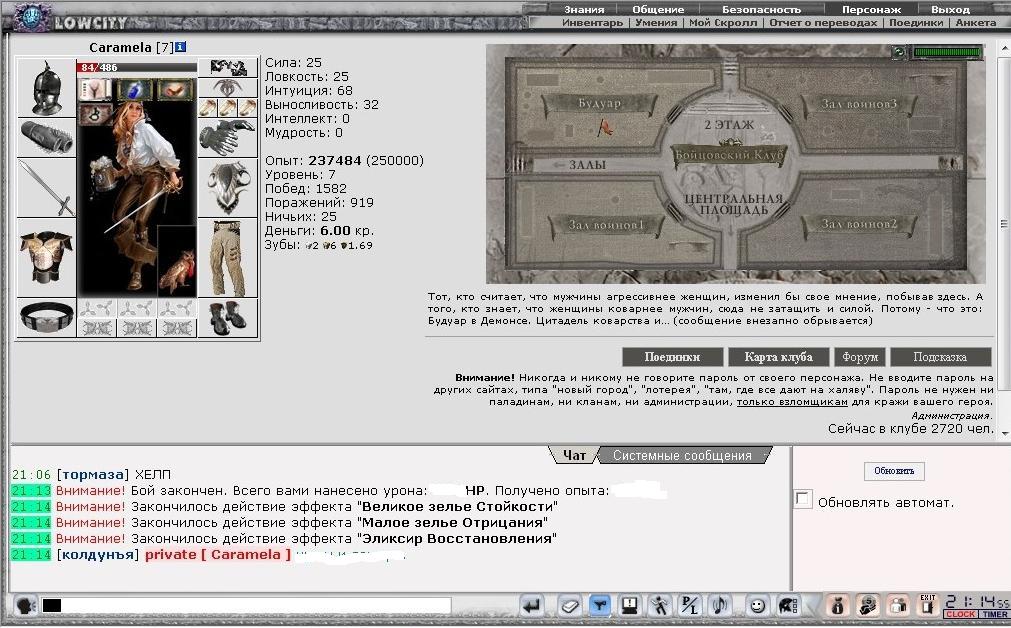Viewport: 1011px width, 628px height.
Task: Switch display to TIMER mode
Action: pos(994,614)
